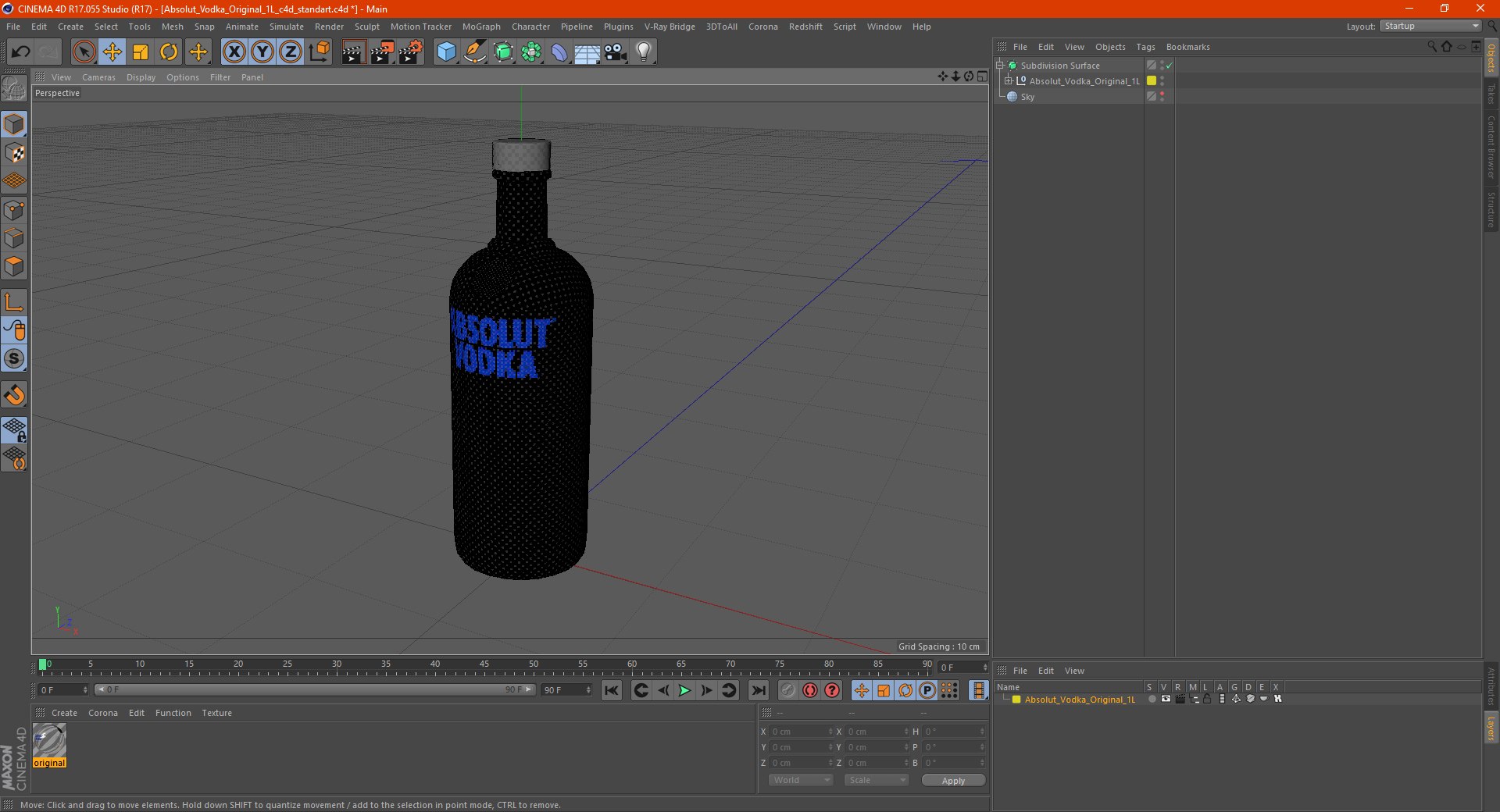The height and width of the screenshot is (812, 1500).
Task: Open the Layout Startup dropdown
Action: coord(1431,27)
